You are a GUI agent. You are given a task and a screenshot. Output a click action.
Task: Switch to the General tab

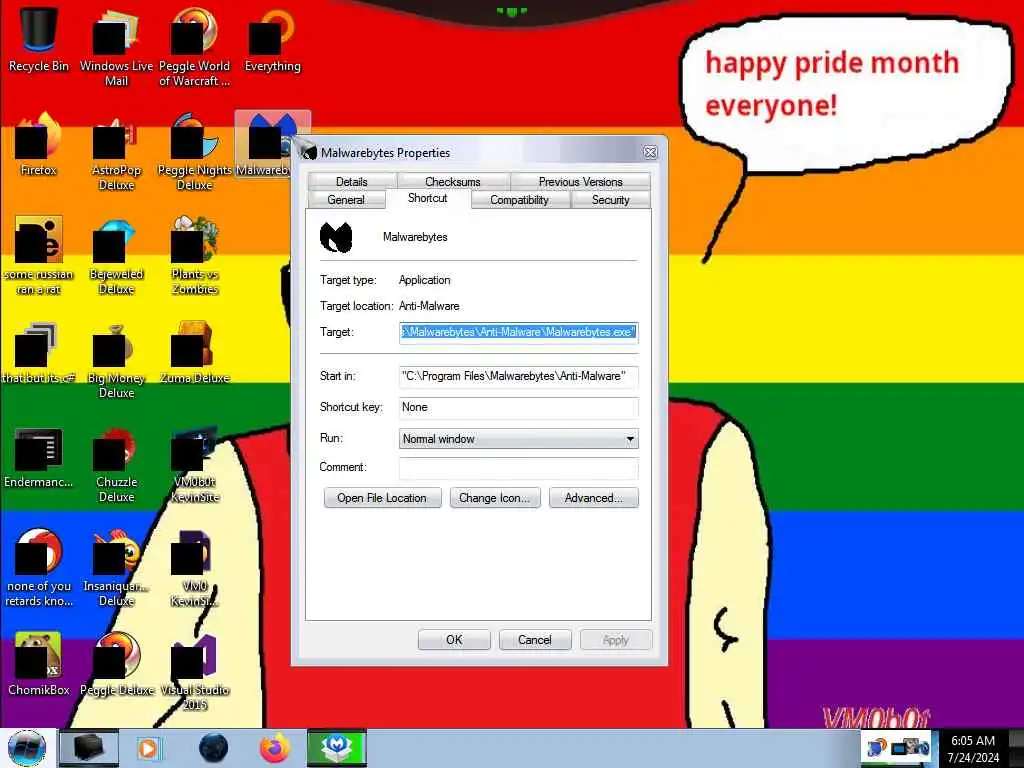click(345, 200)
